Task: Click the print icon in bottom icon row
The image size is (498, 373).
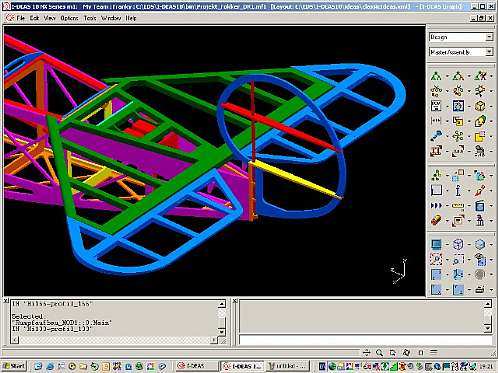Action: 480,289
